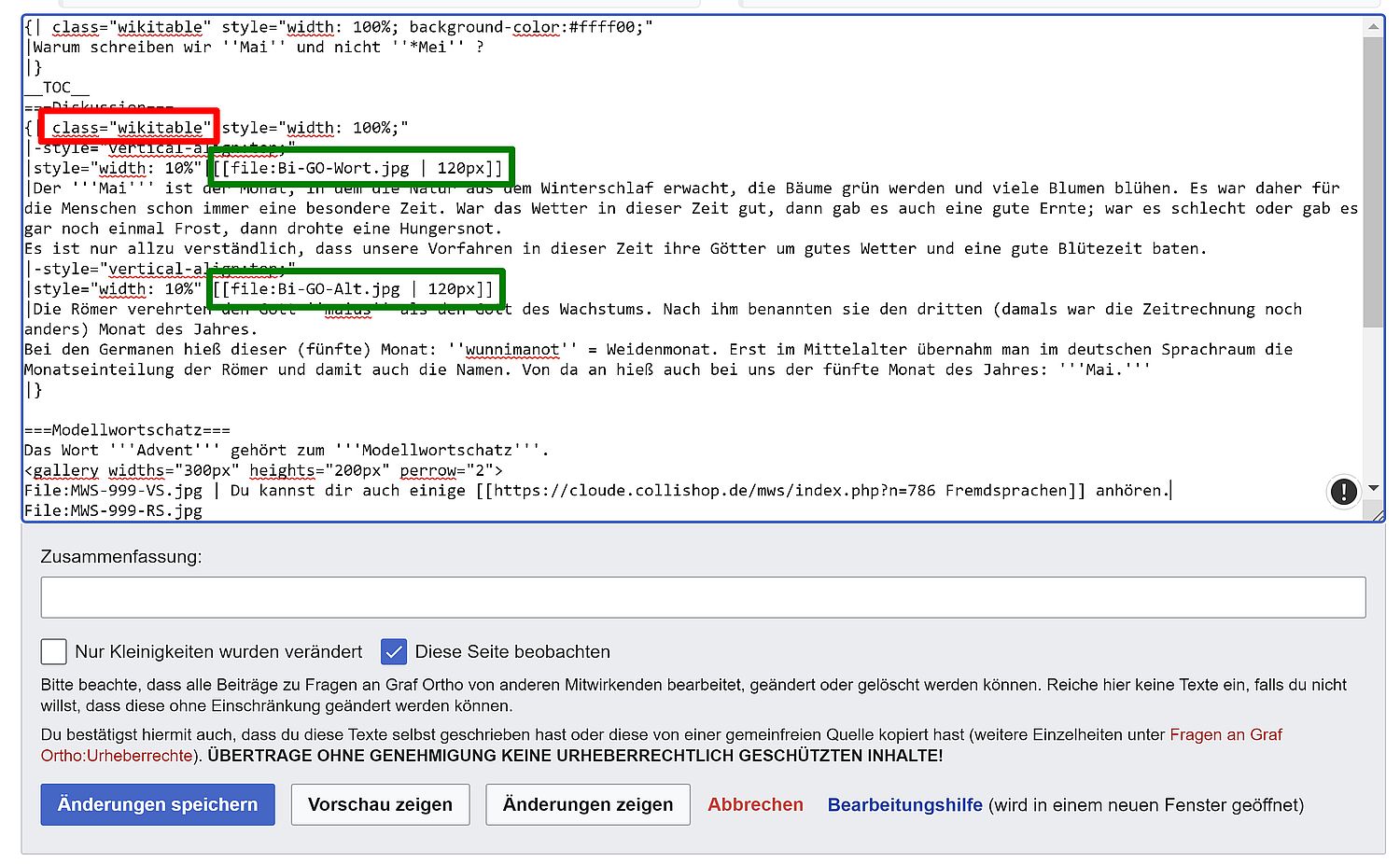Click the 'Vorschau zeigen' button
The image size is (1400, 864).
(x=380, y=804)
